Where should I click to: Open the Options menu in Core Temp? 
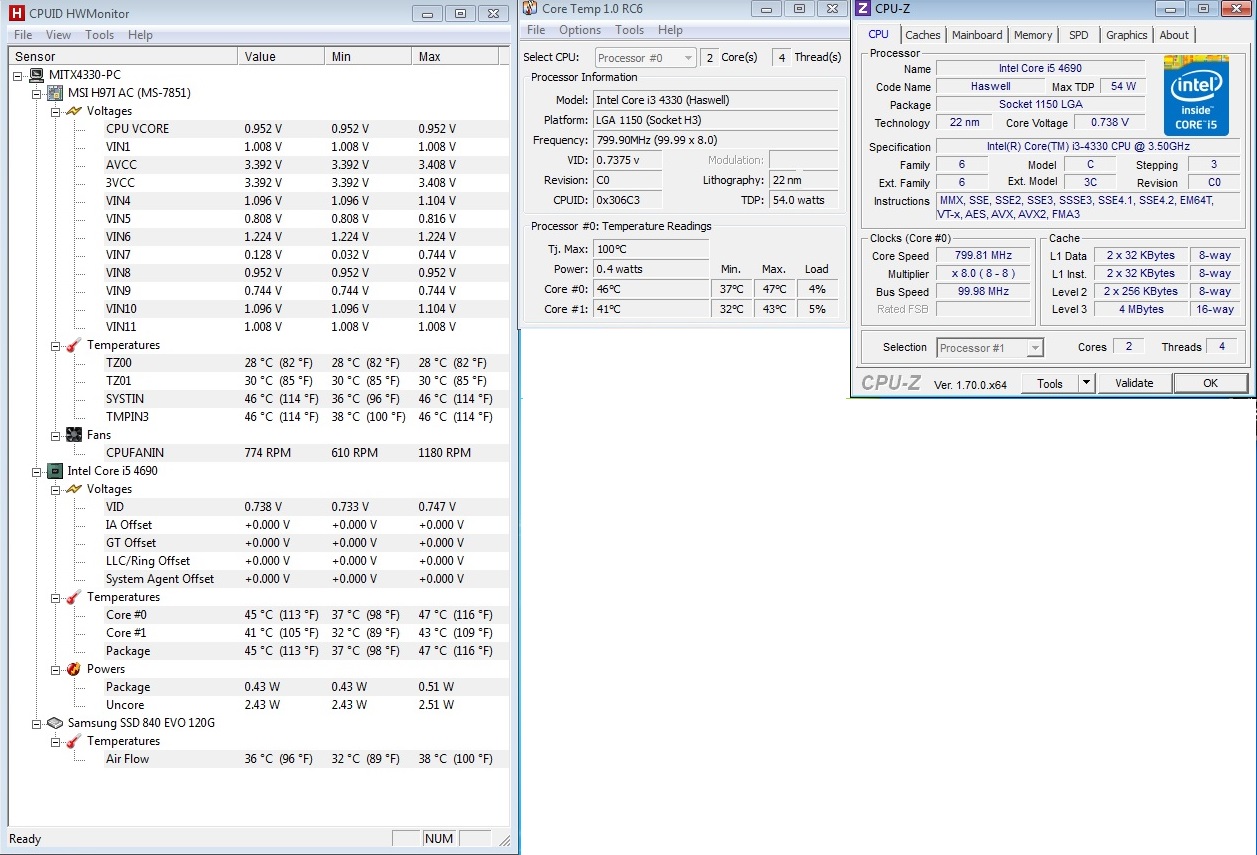pos(580,30)
